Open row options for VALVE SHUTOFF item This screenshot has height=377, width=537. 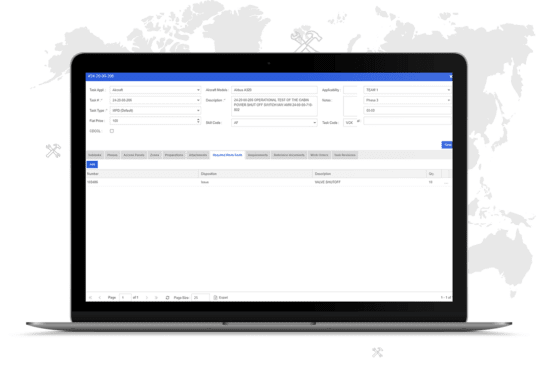pos(446,182)
